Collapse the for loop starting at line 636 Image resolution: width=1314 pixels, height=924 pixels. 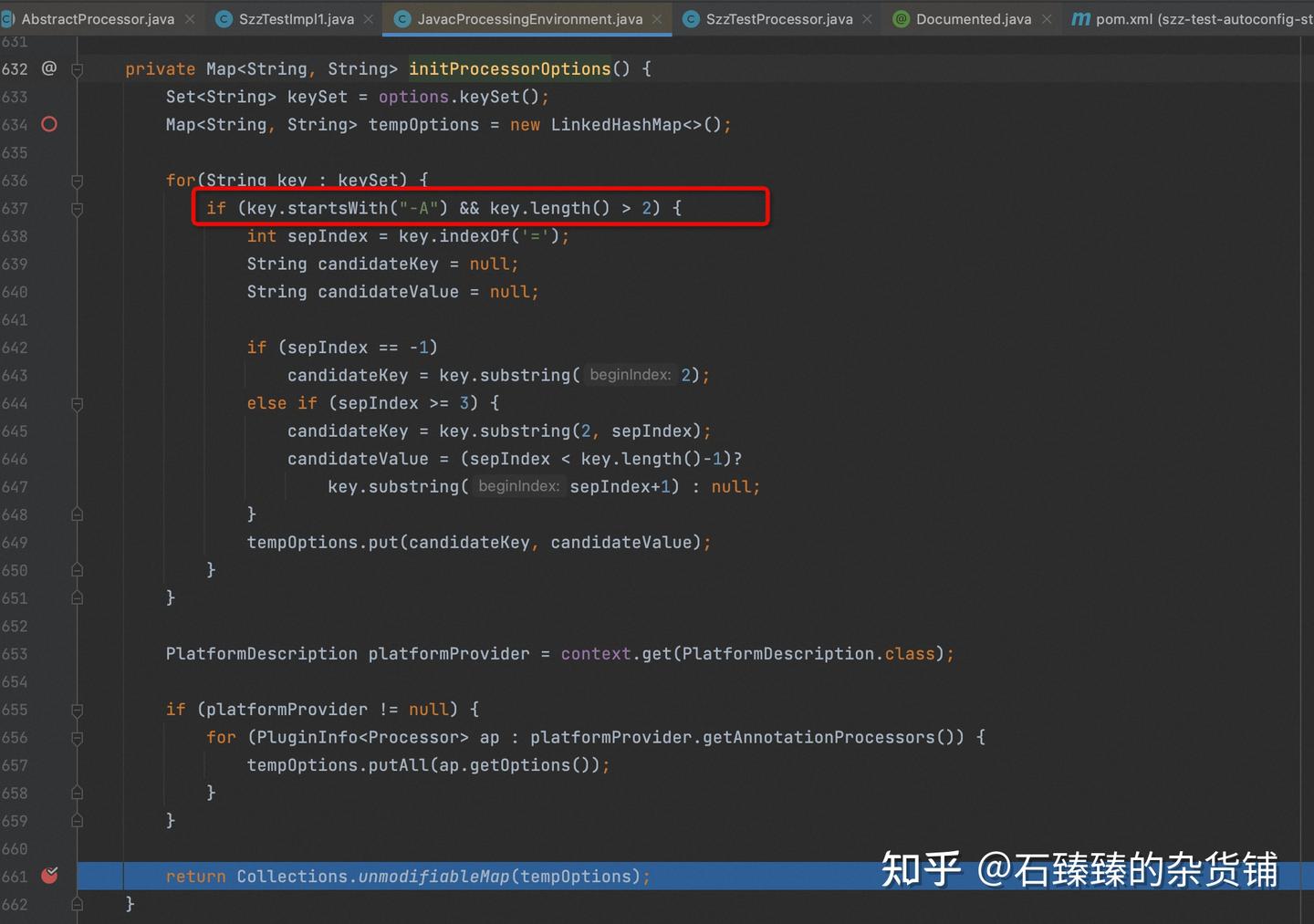(77, 181)
